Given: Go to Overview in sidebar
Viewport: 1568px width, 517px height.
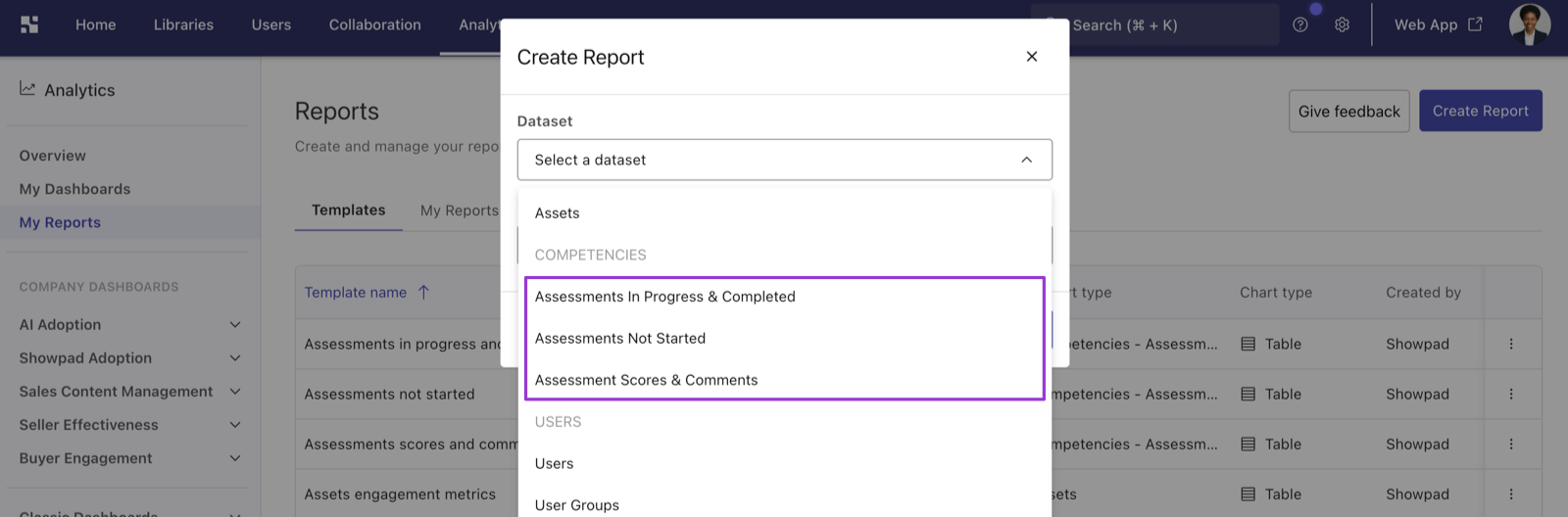Looking at the screenshot, I should pyautogui.click(x=53, y=156).
